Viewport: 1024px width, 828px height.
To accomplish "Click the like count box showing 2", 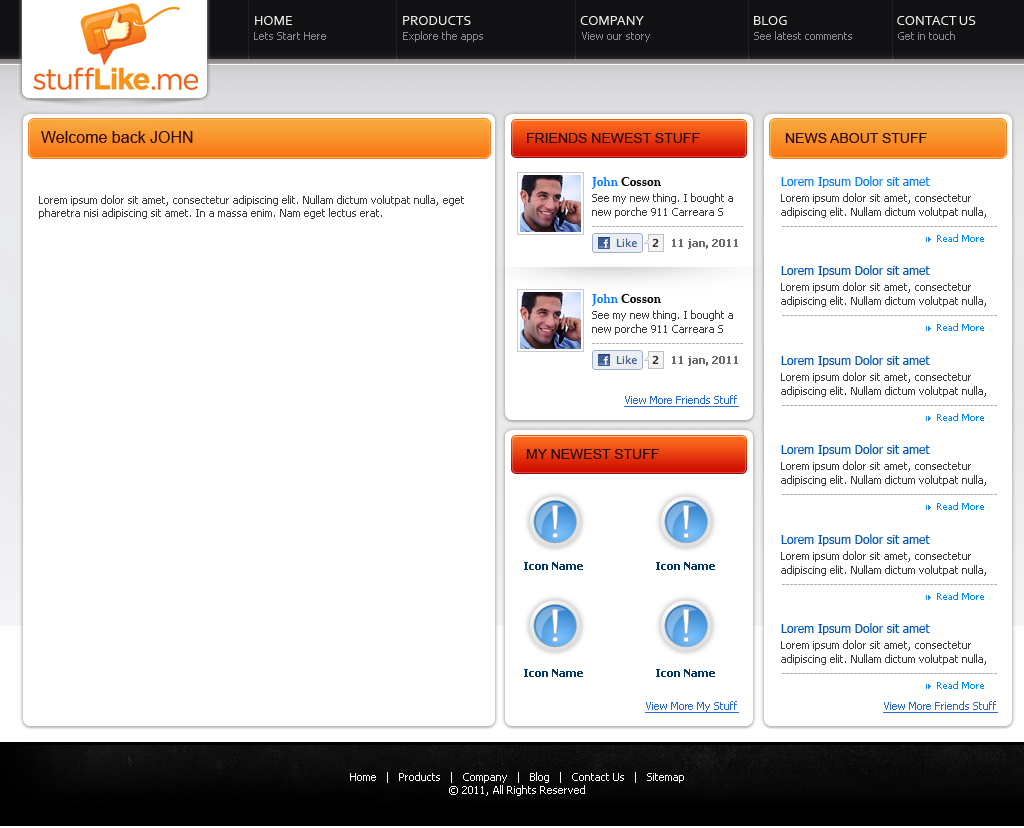I will (x=655, y=242).
